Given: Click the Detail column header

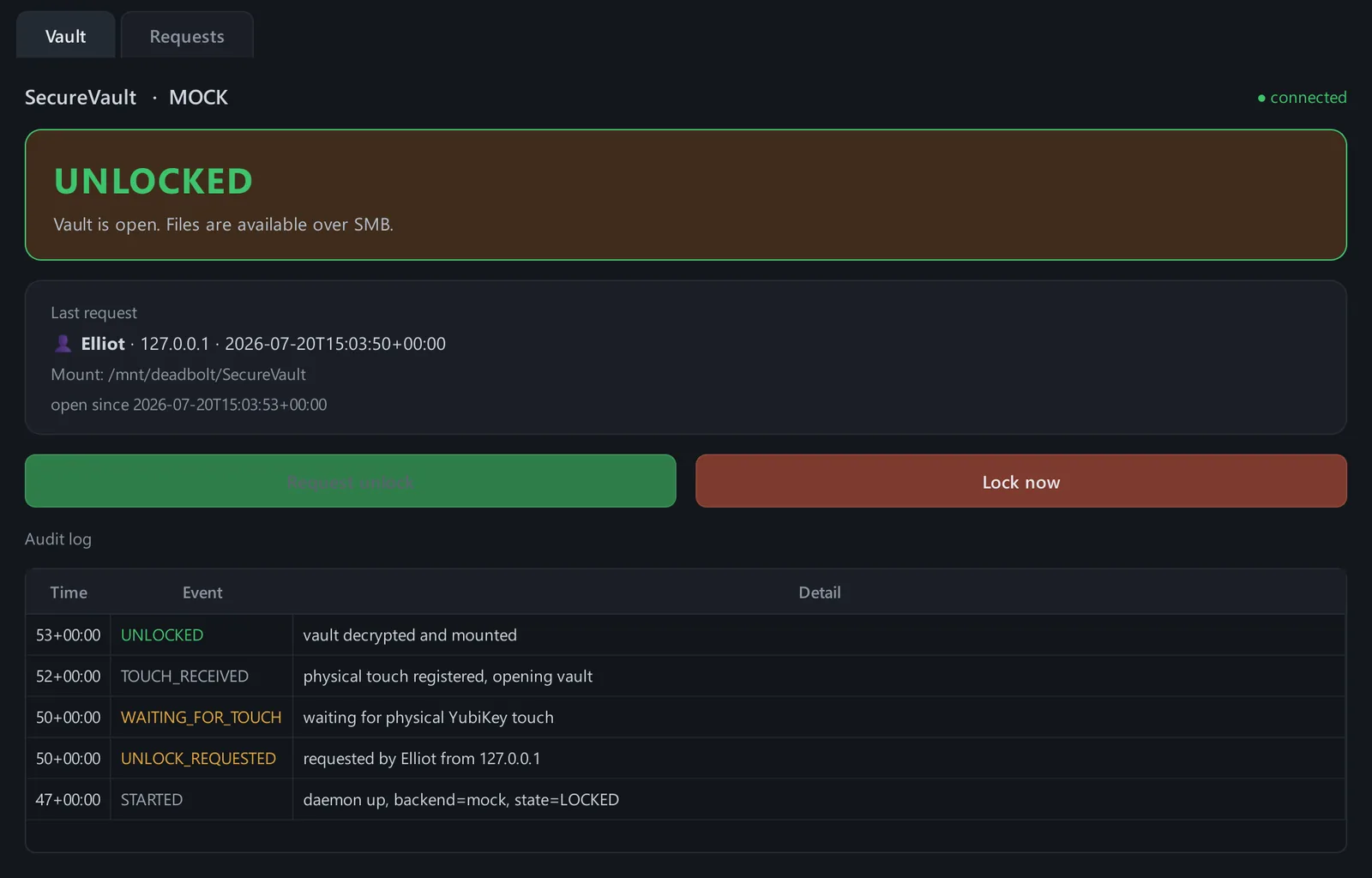Looking at the screenshot, I should (x=820, y=592).
